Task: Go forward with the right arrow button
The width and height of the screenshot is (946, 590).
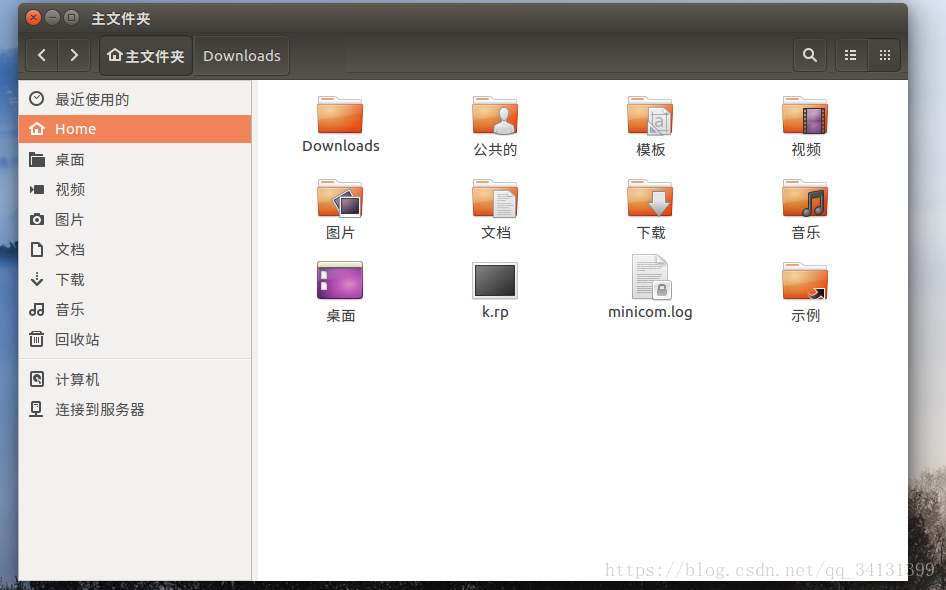Action: click(x=74, y=56)
